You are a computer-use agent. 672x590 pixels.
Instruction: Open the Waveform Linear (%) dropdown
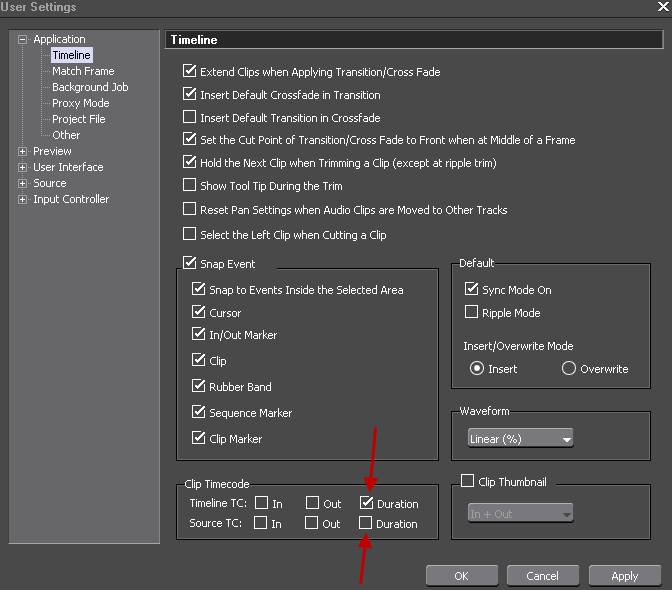point(521,438)
